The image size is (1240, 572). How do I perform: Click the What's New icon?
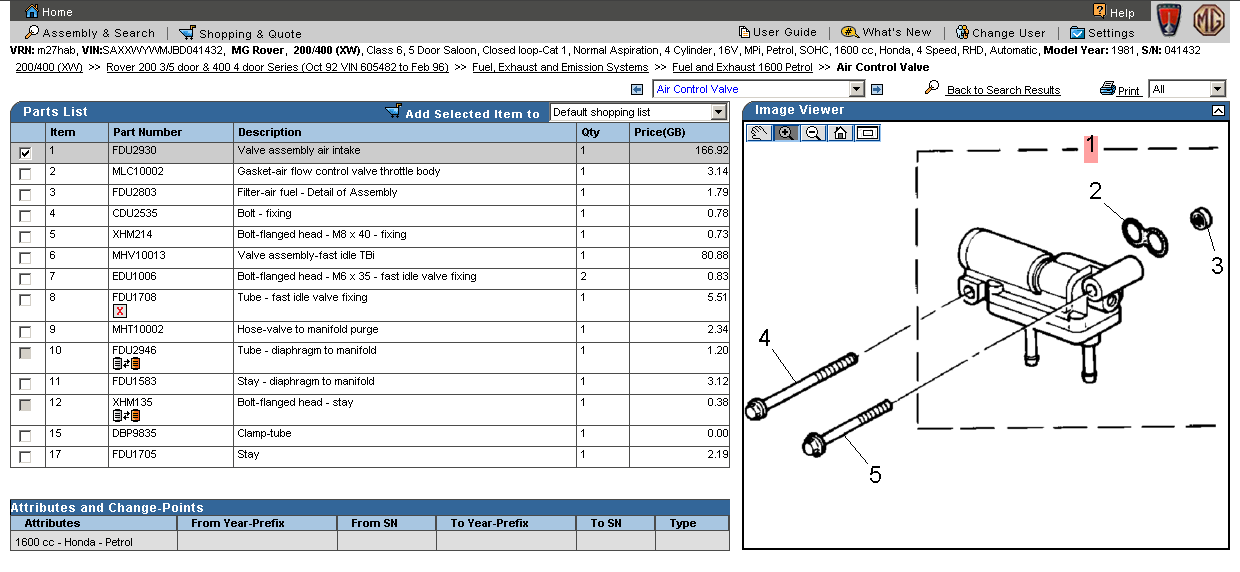pos(850,33)
